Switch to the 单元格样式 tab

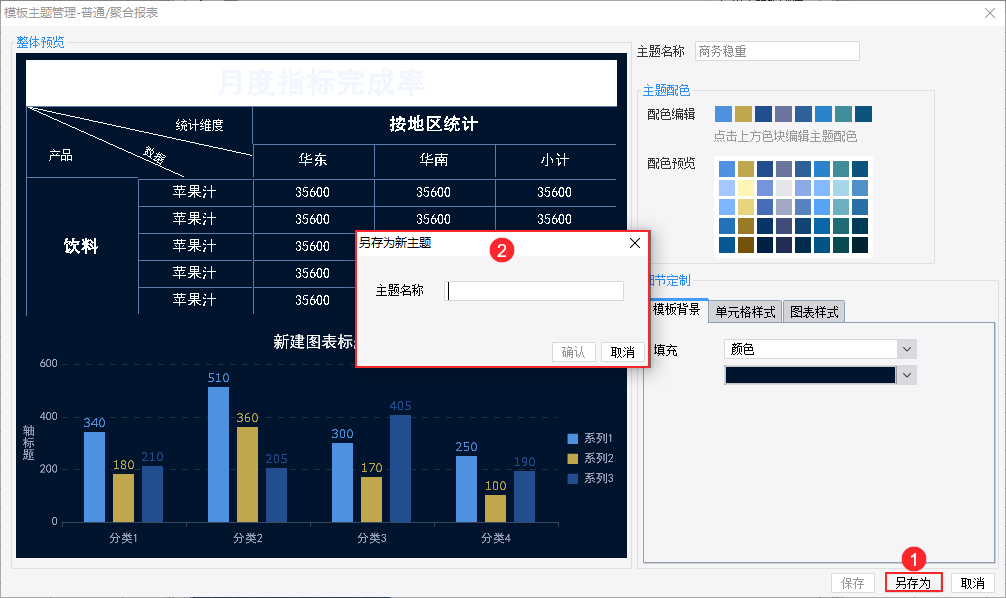(x=745, y=312)
